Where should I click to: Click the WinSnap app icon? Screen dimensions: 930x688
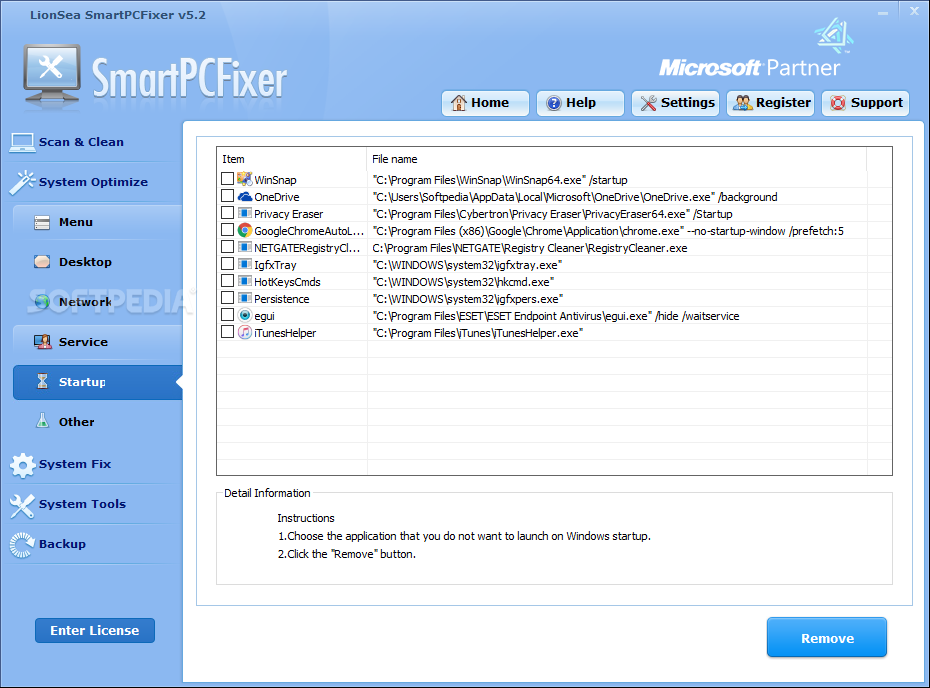[x=244, y=179]
